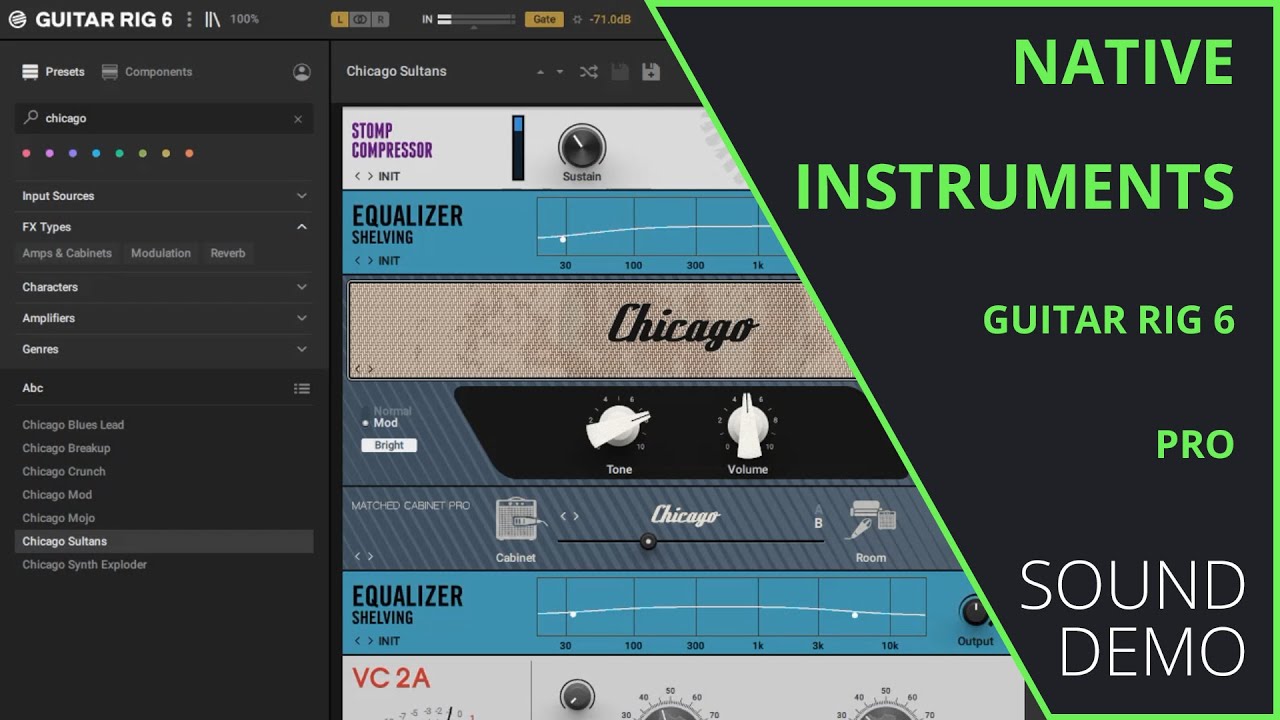The image size is (1280, 720).
Task: Toggle the noise Gate button
Action: (544, 19)
